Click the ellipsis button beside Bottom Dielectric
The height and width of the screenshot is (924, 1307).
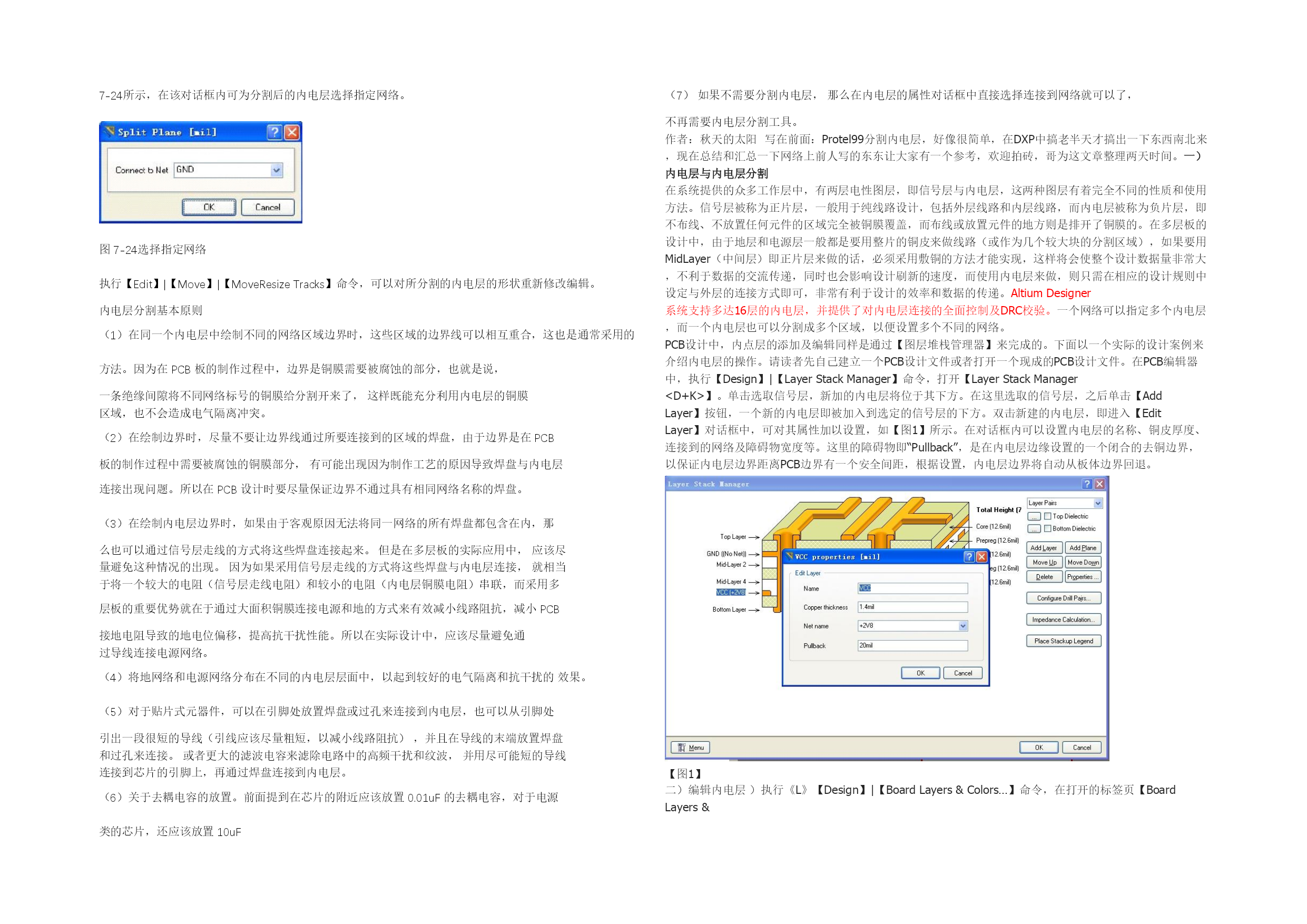1034,529
